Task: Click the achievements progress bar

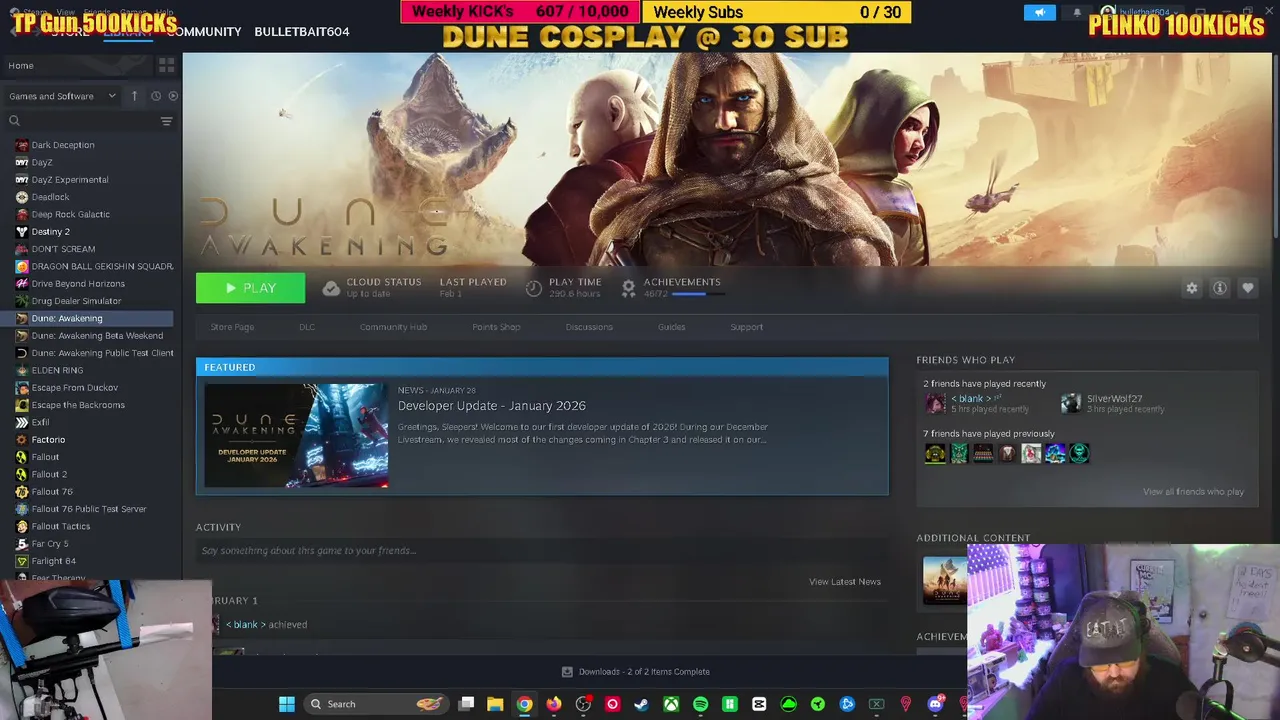Action: 696,294
